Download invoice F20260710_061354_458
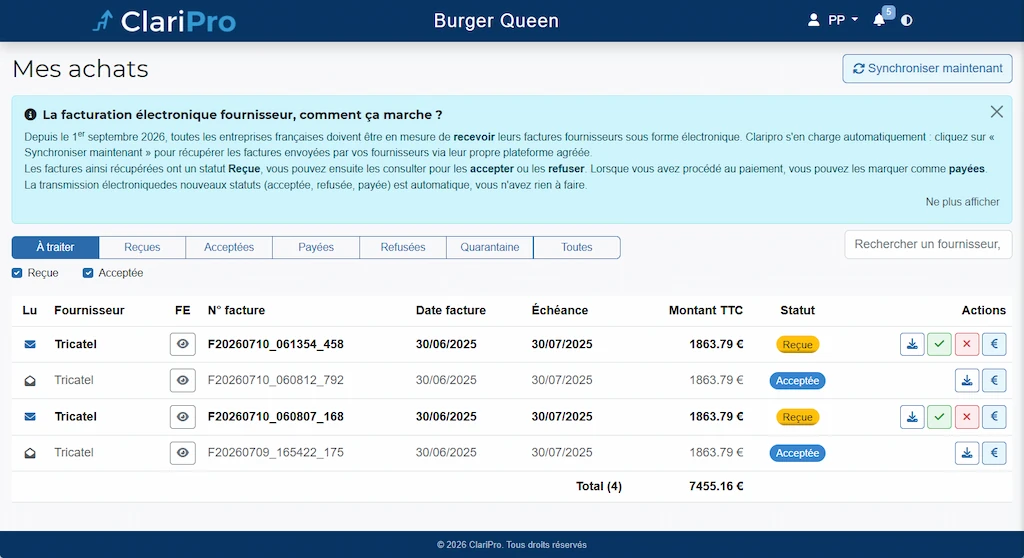Viewport: 1024px width, 558px height. [912, 344]
